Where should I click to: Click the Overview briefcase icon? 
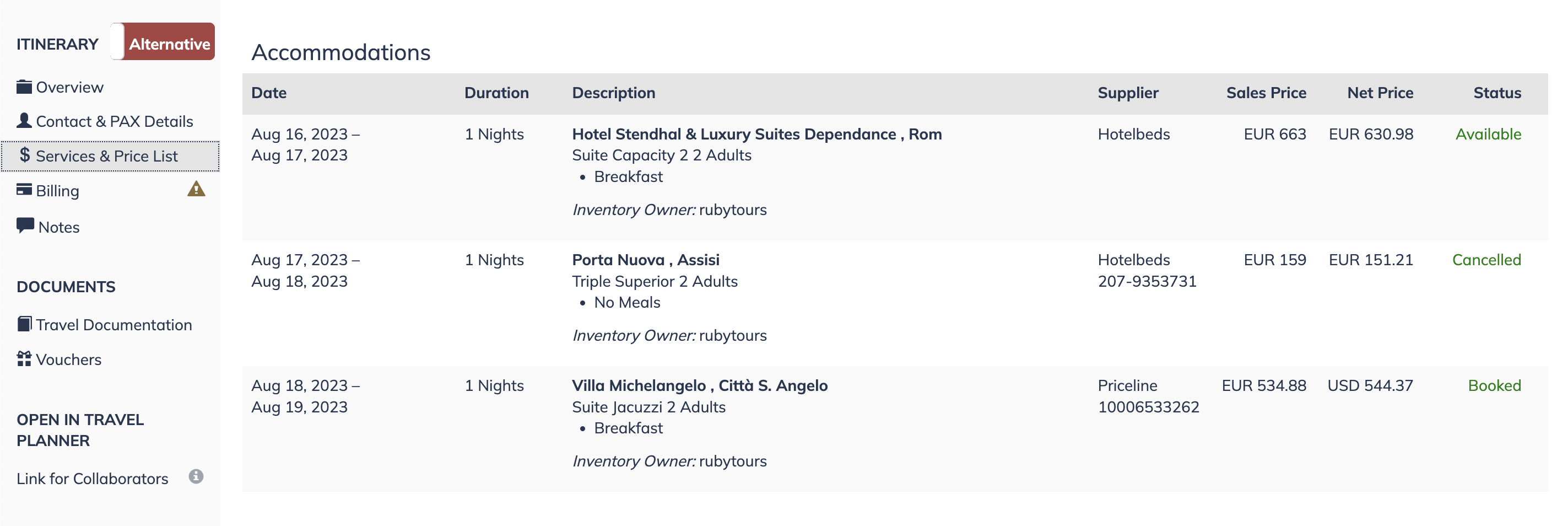[x=24, y=87]
